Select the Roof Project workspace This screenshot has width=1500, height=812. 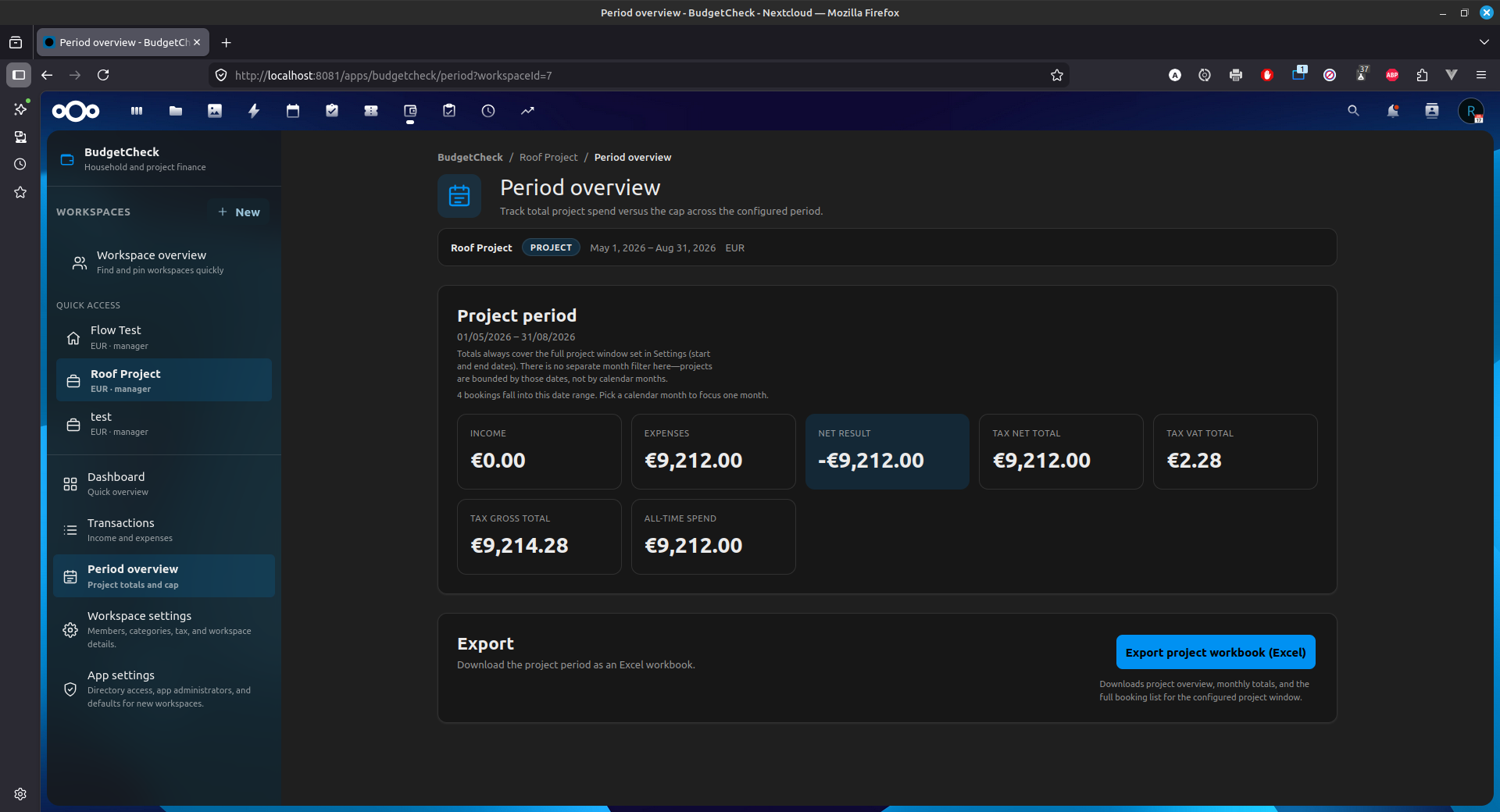164,380
